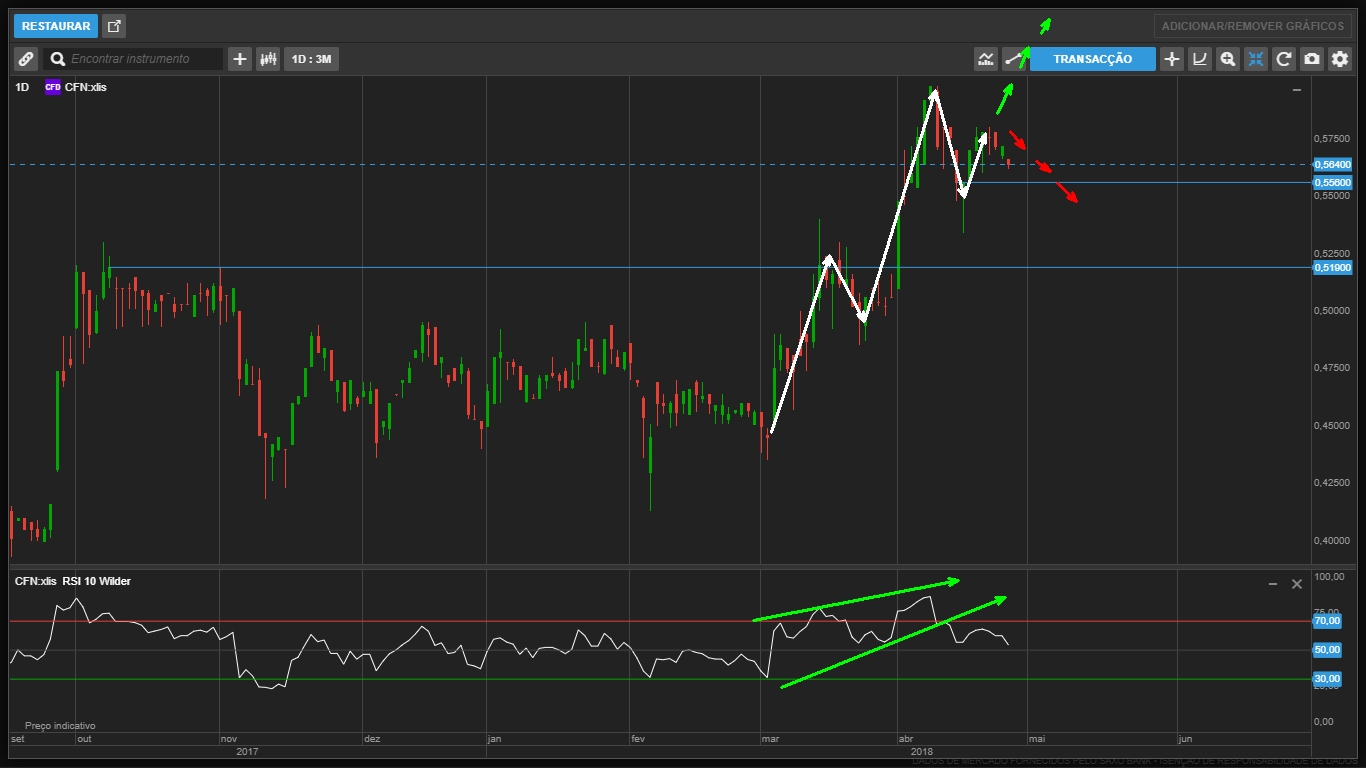Viewport: 1366px width, 768px height.
Task: Click the TRANSACÇÃO button
Action: 1092,59
